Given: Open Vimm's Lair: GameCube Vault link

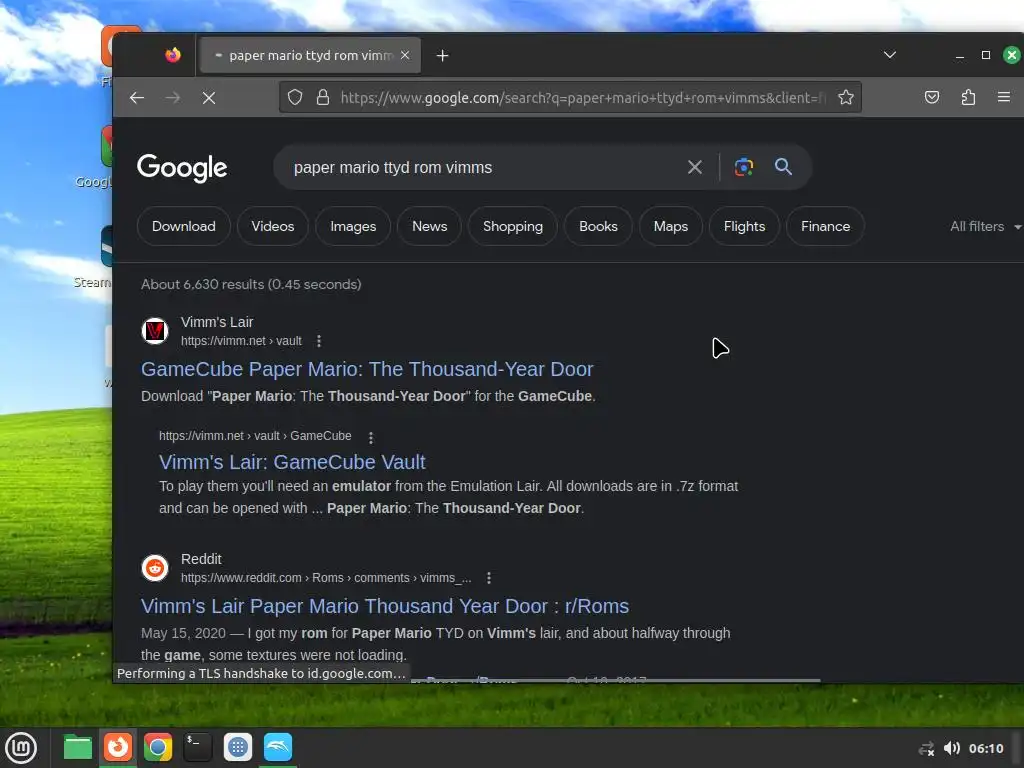Looking at the screenshot, I should click(x=292, y=462).
